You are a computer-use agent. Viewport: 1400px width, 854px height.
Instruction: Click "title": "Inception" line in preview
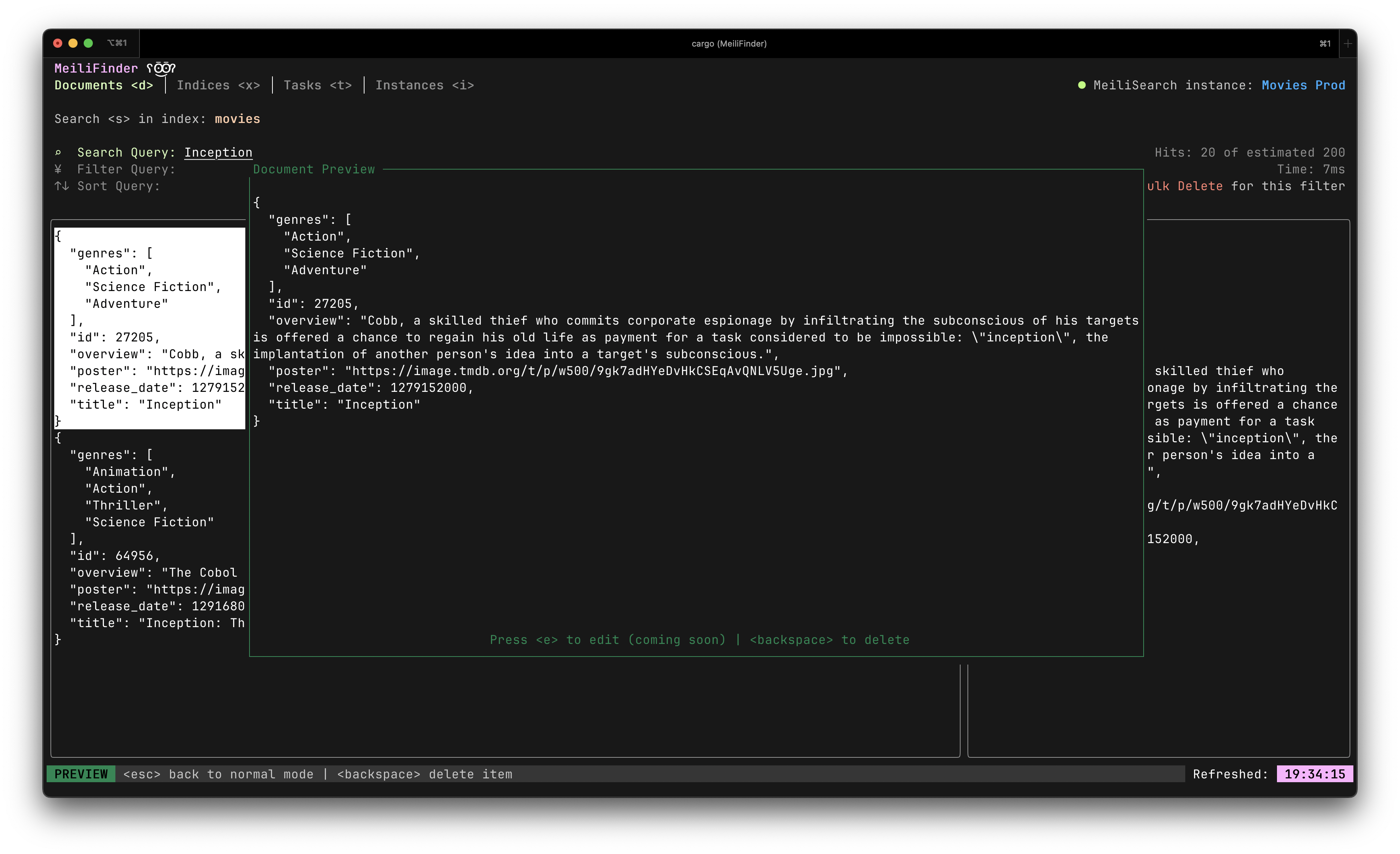click(344, 405)
